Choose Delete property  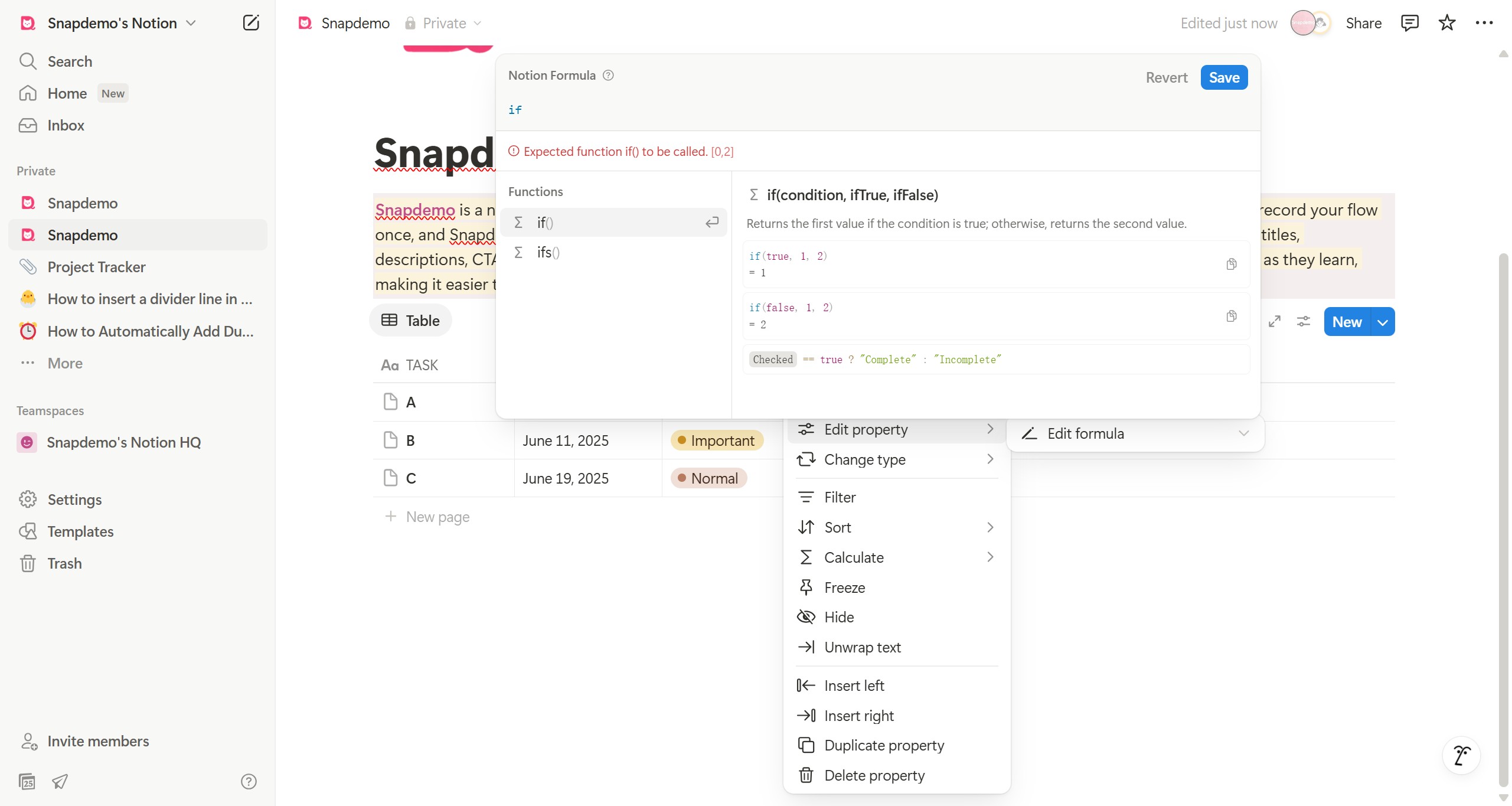[x=896, y=775]
